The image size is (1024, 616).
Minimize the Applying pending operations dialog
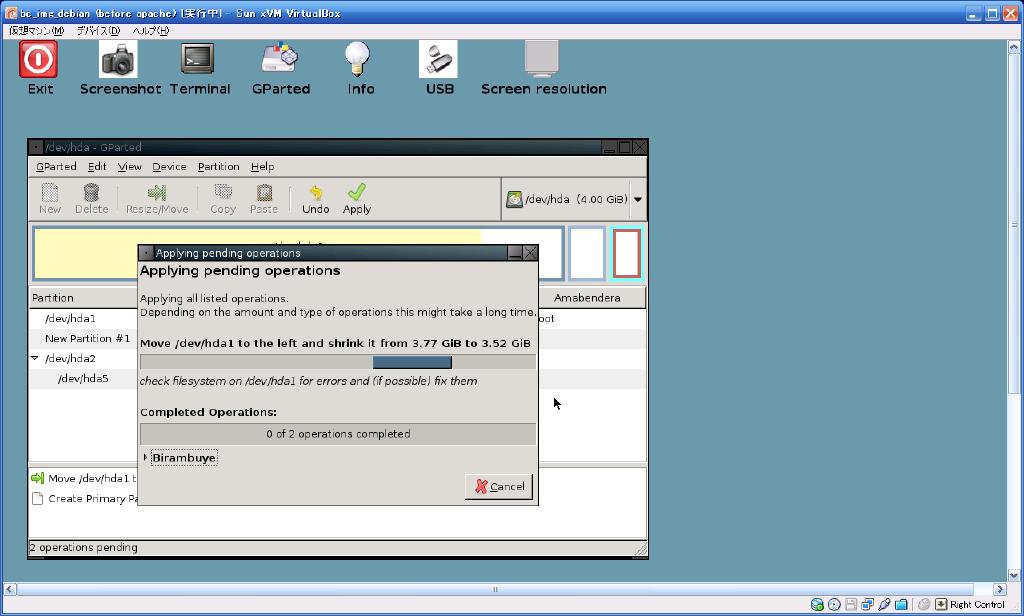pos(515,253)
